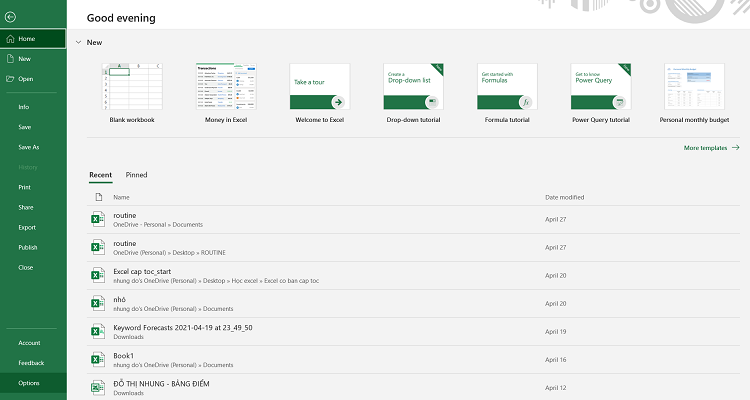Open the Personal monthly budget template
Viewport: 750px width, 400px height.
coord(695,93)
